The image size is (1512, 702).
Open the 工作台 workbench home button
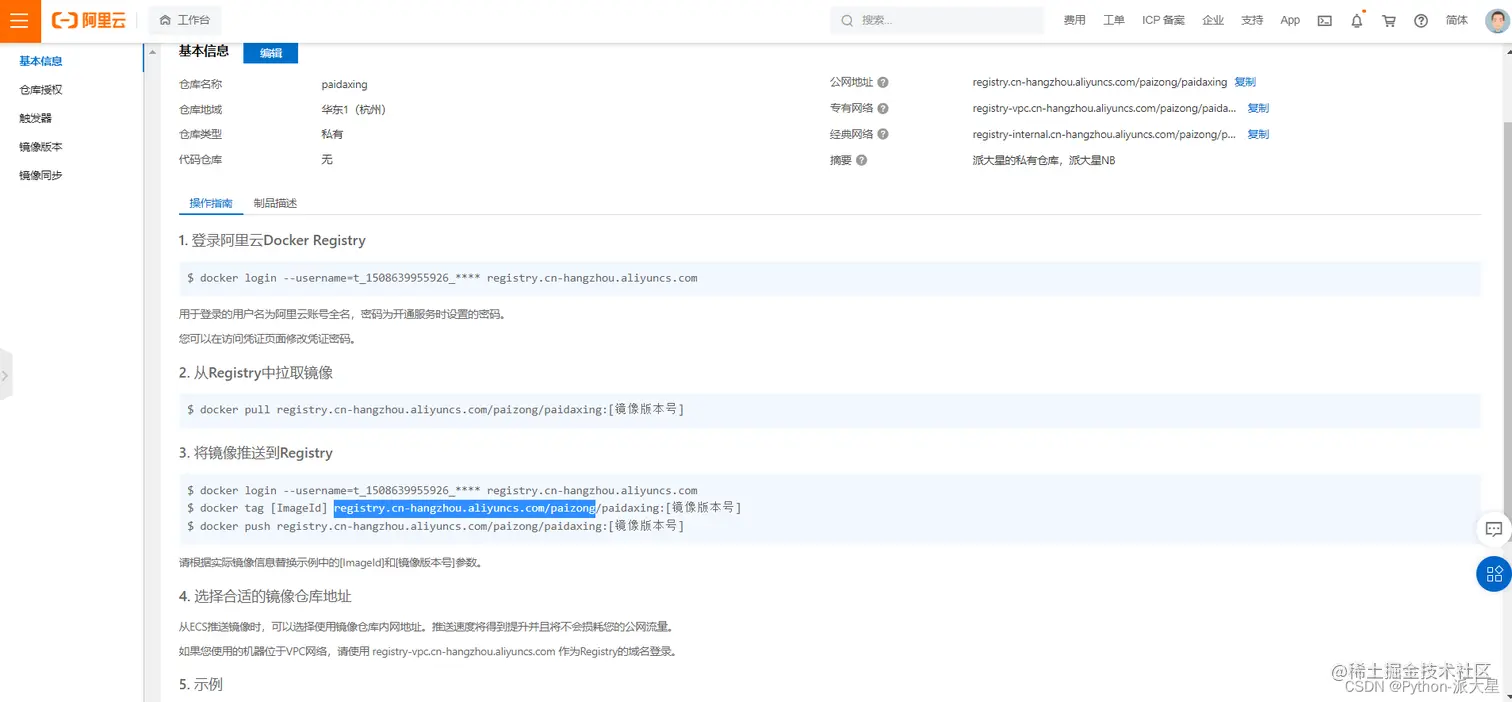185,20
